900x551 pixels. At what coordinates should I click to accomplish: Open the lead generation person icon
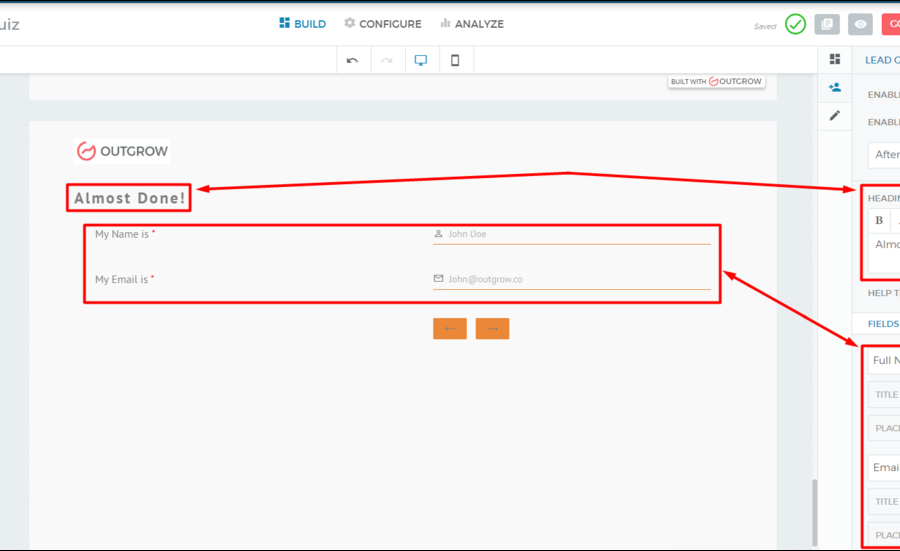[835, 87]
